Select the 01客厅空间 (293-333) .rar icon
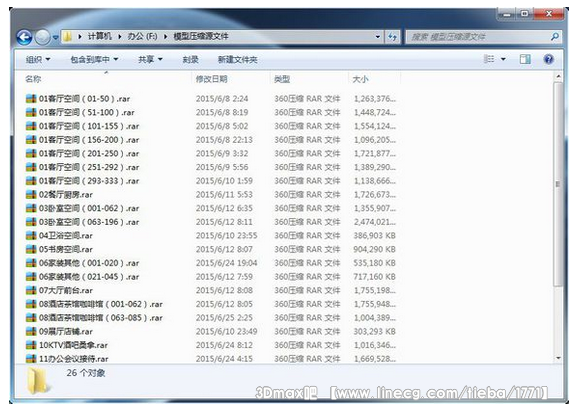Image resolution: width=577 pixels, height=410 pixels. click(31, 181)
